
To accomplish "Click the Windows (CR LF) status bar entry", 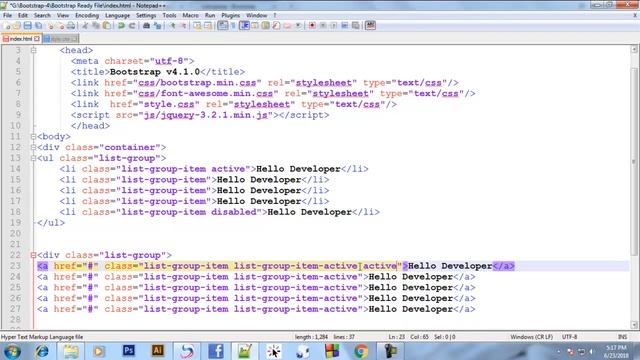I will click(x=531, y=337).
